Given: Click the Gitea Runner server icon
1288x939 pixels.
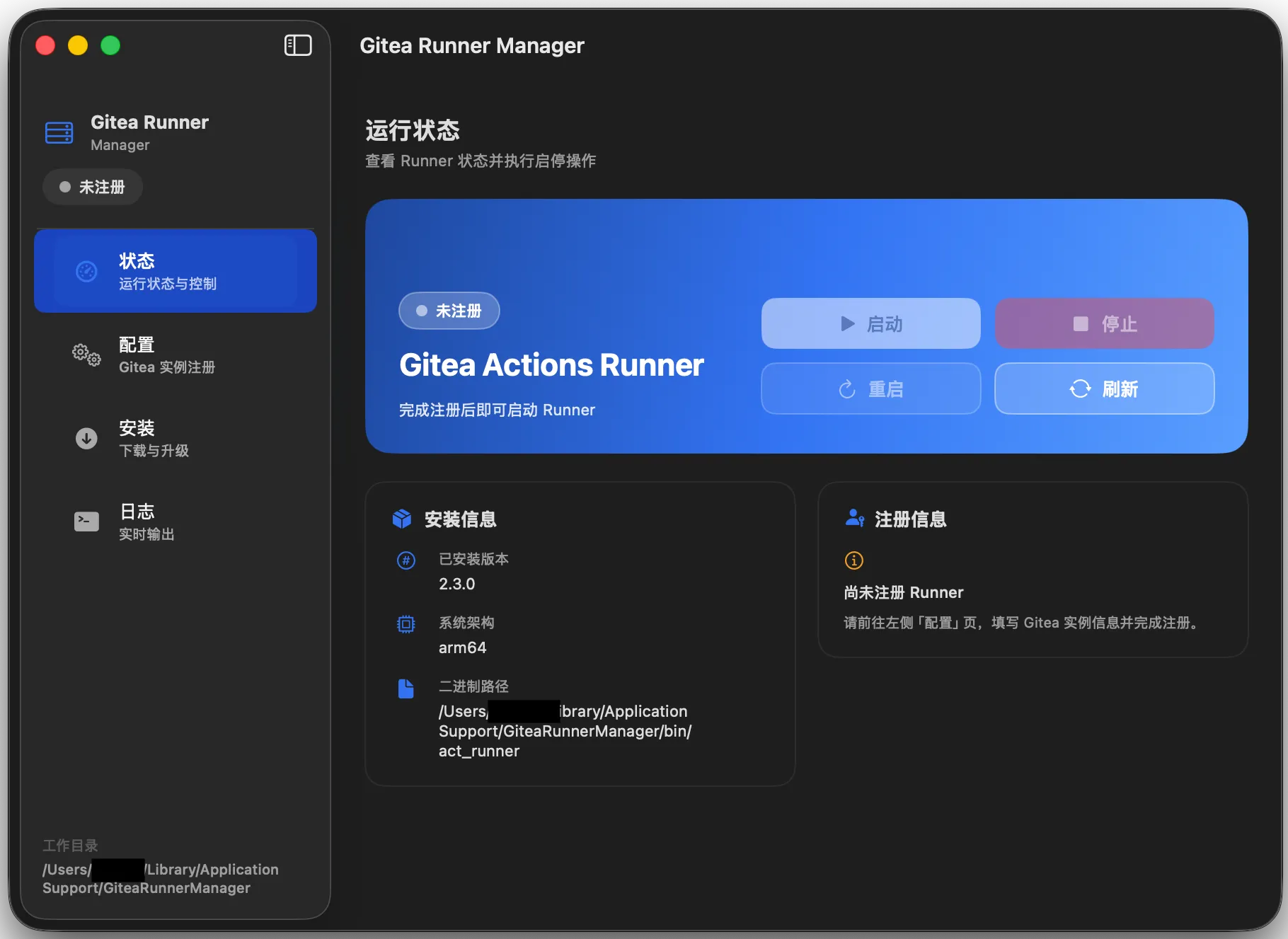Looking at the screenshot, I should point(59,132).
